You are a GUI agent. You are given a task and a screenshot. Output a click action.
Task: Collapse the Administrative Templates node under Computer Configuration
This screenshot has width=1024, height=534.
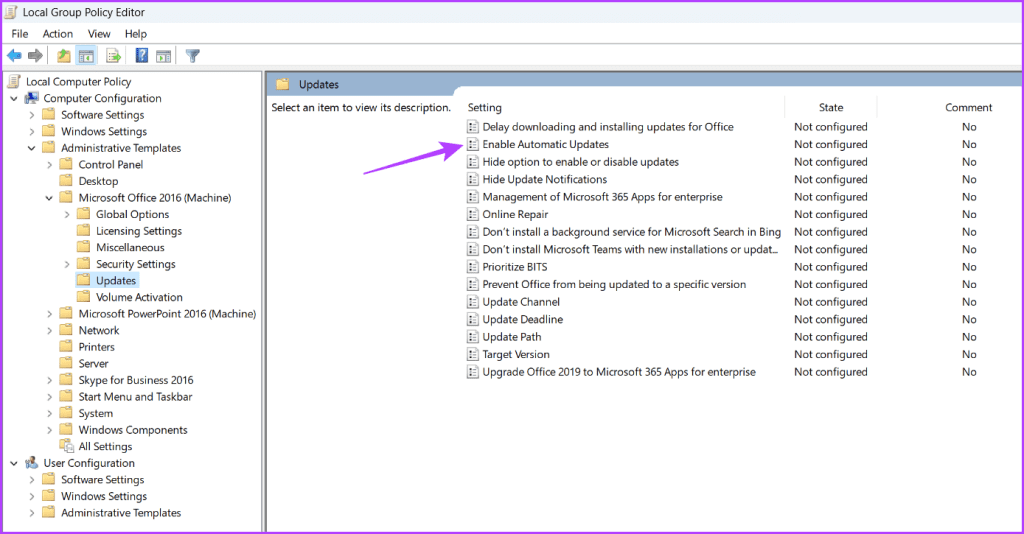31,148
